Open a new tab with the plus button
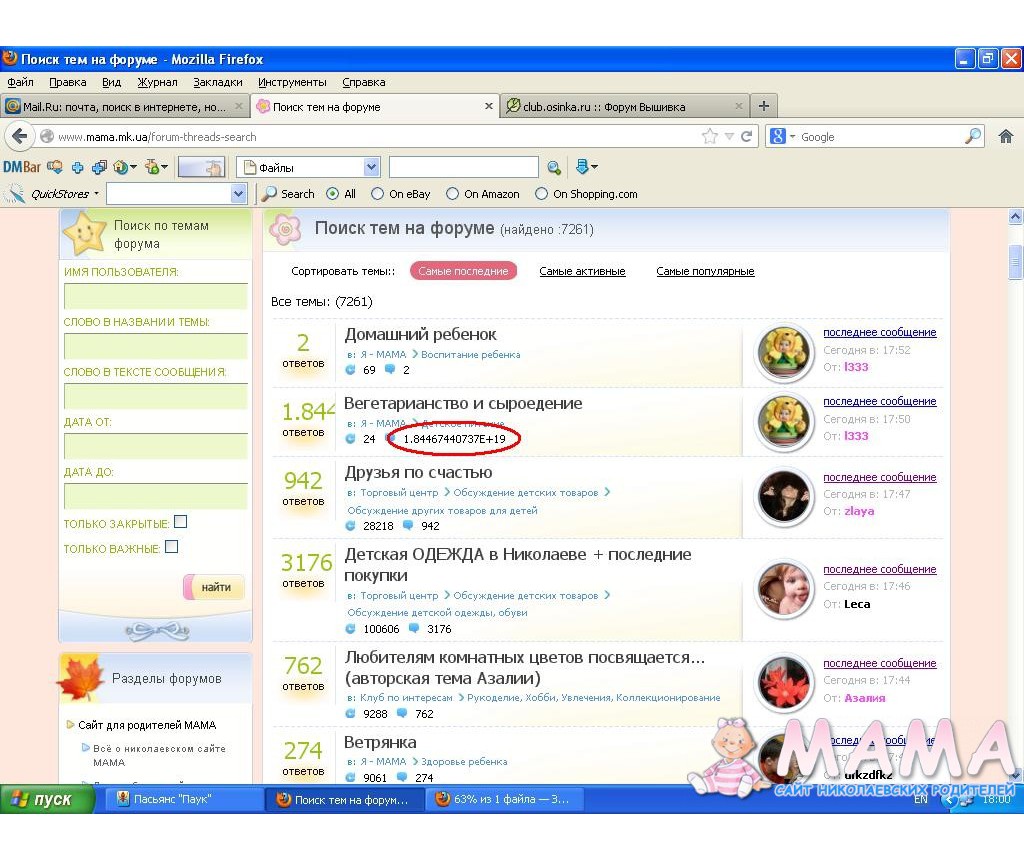The height and width of the screenshot is (860, 1024). [763, 106]
